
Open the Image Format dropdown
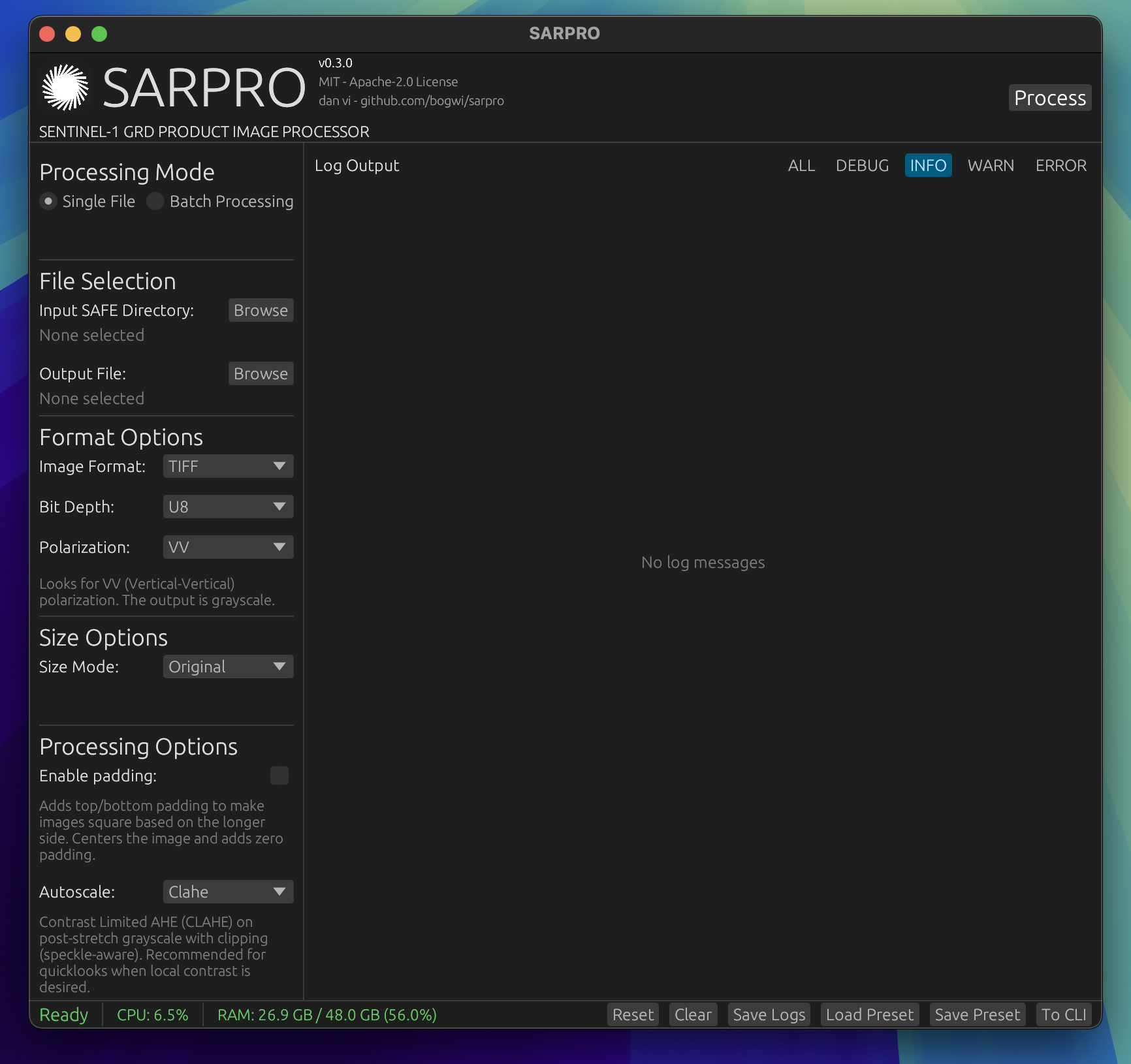[x=228, y=466]
